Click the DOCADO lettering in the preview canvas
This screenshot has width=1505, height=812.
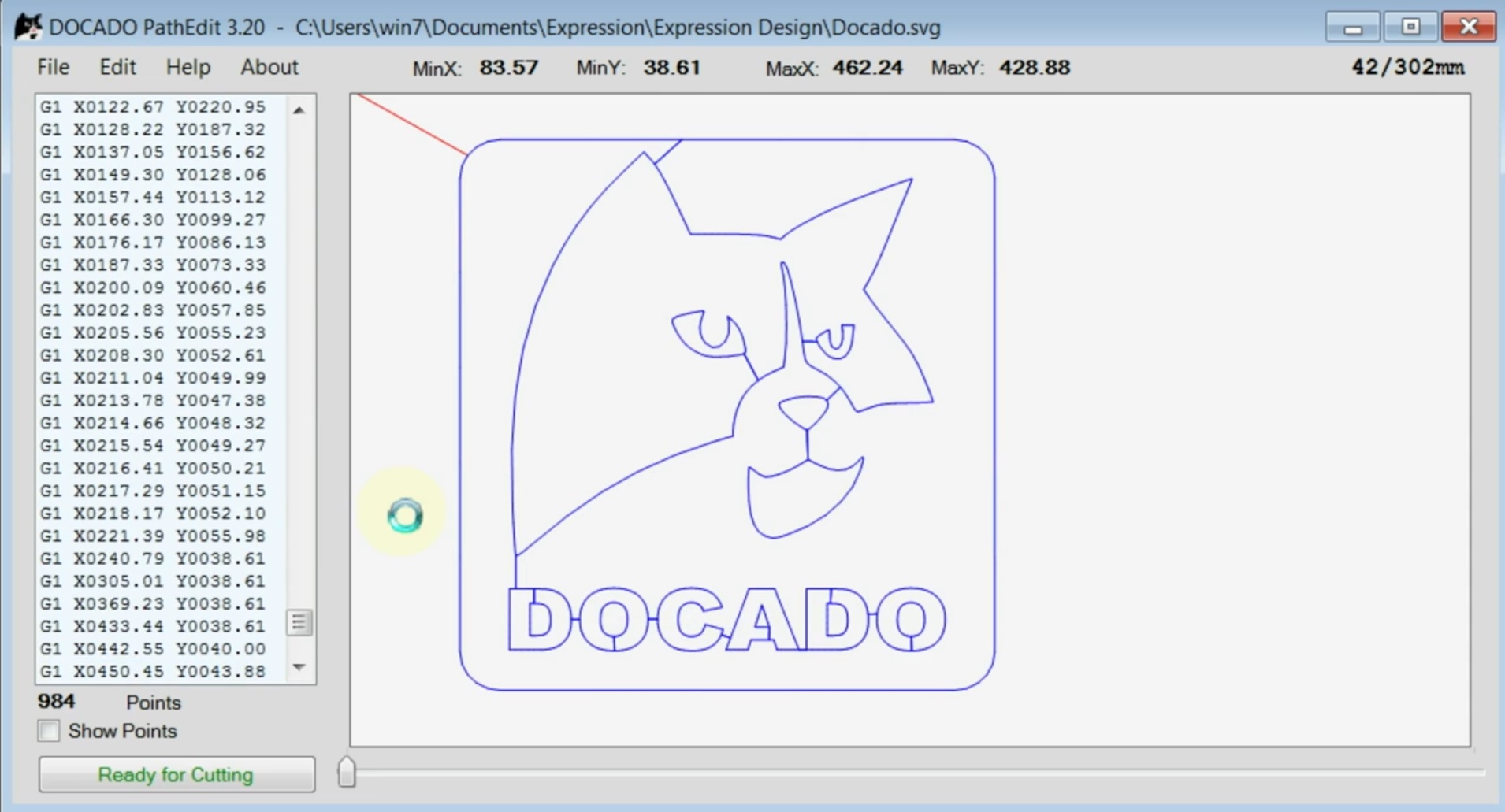(726, 619)
